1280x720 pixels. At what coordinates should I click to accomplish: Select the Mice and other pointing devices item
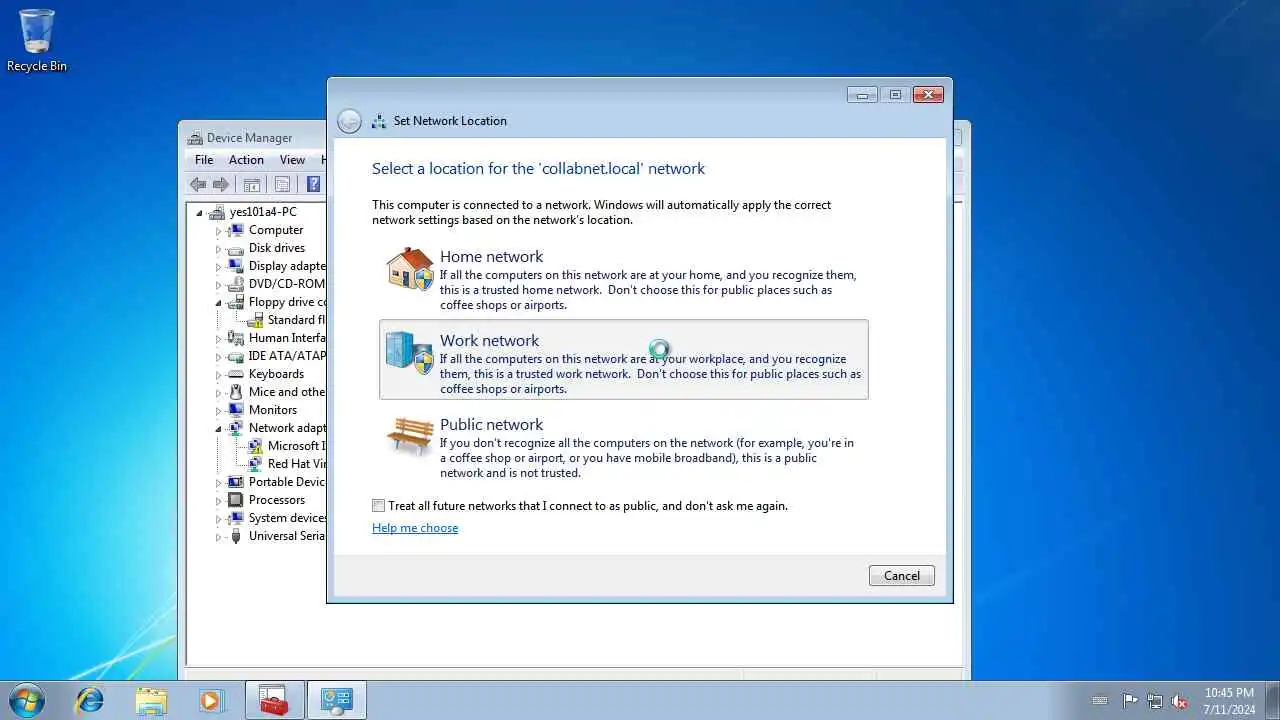(x=287, y=392)
